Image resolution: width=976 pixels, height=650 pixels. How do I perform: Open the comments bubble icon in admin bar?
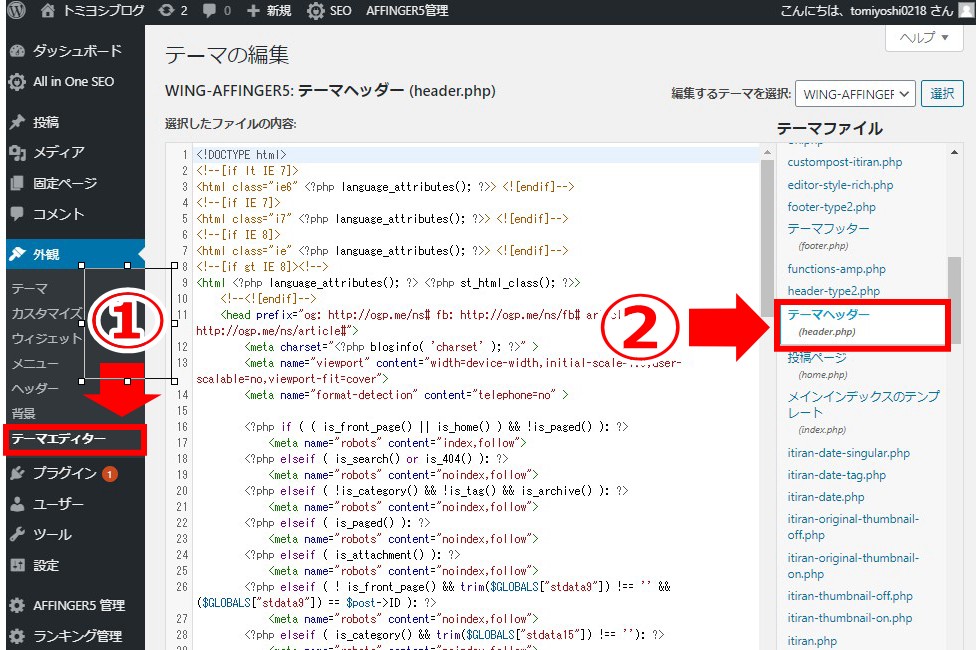[210, 11]
